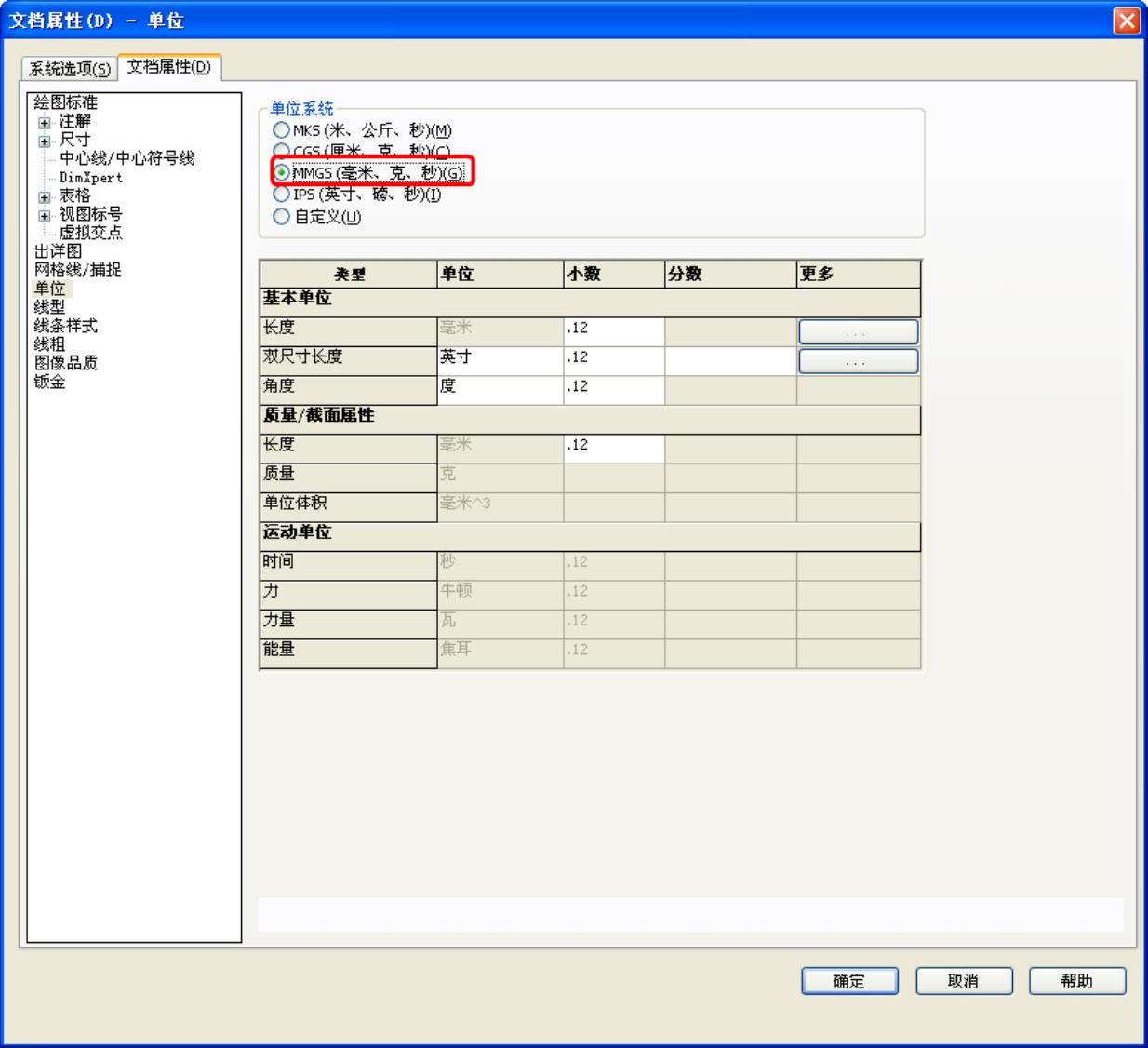Select 线粗 in the tree
Screen dimensions: 1148x1048
[49, 344]
